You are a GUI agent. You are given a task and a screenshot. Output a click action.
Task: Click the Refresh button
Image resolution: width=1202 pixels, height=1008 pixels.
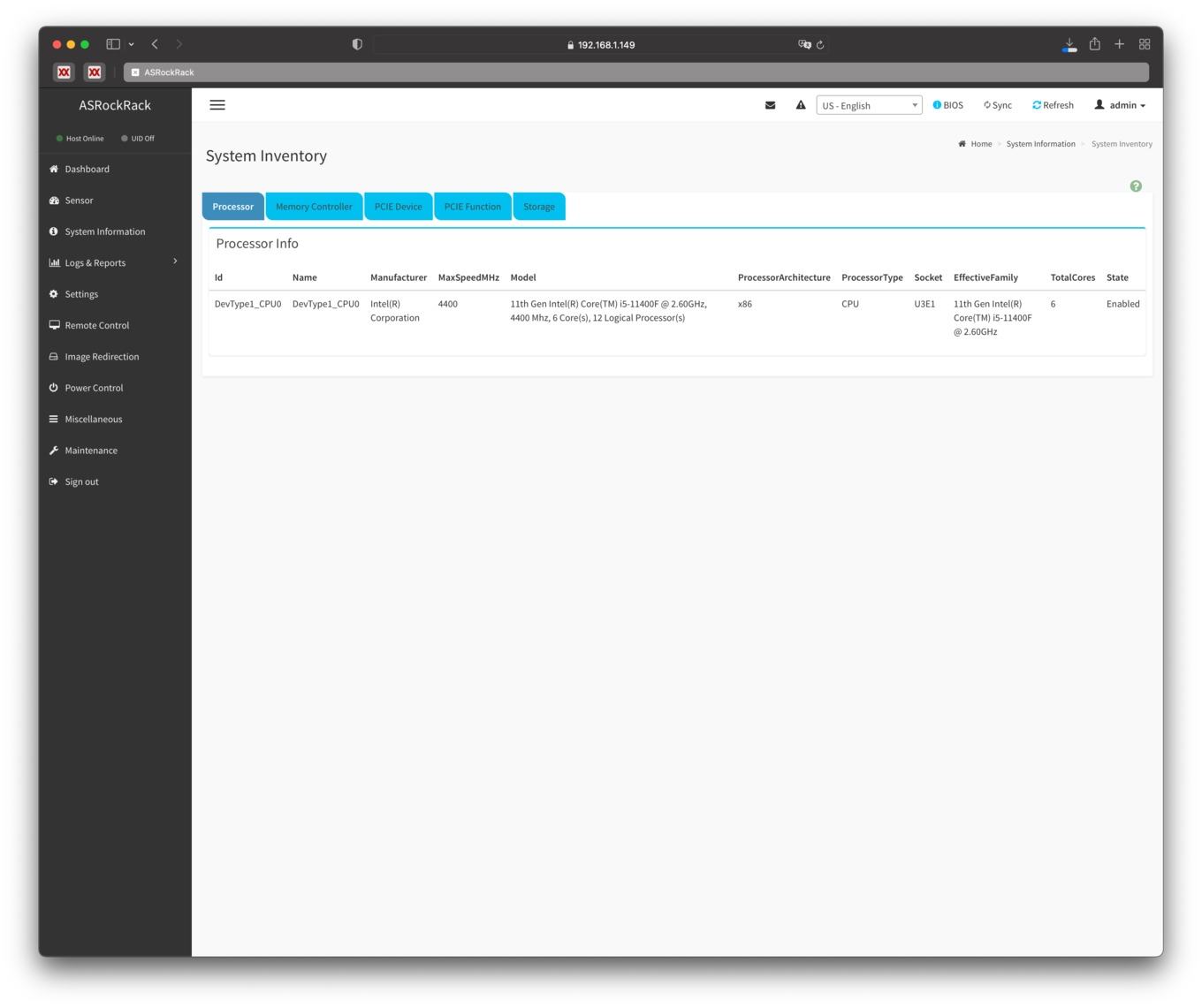(1053, 105)
